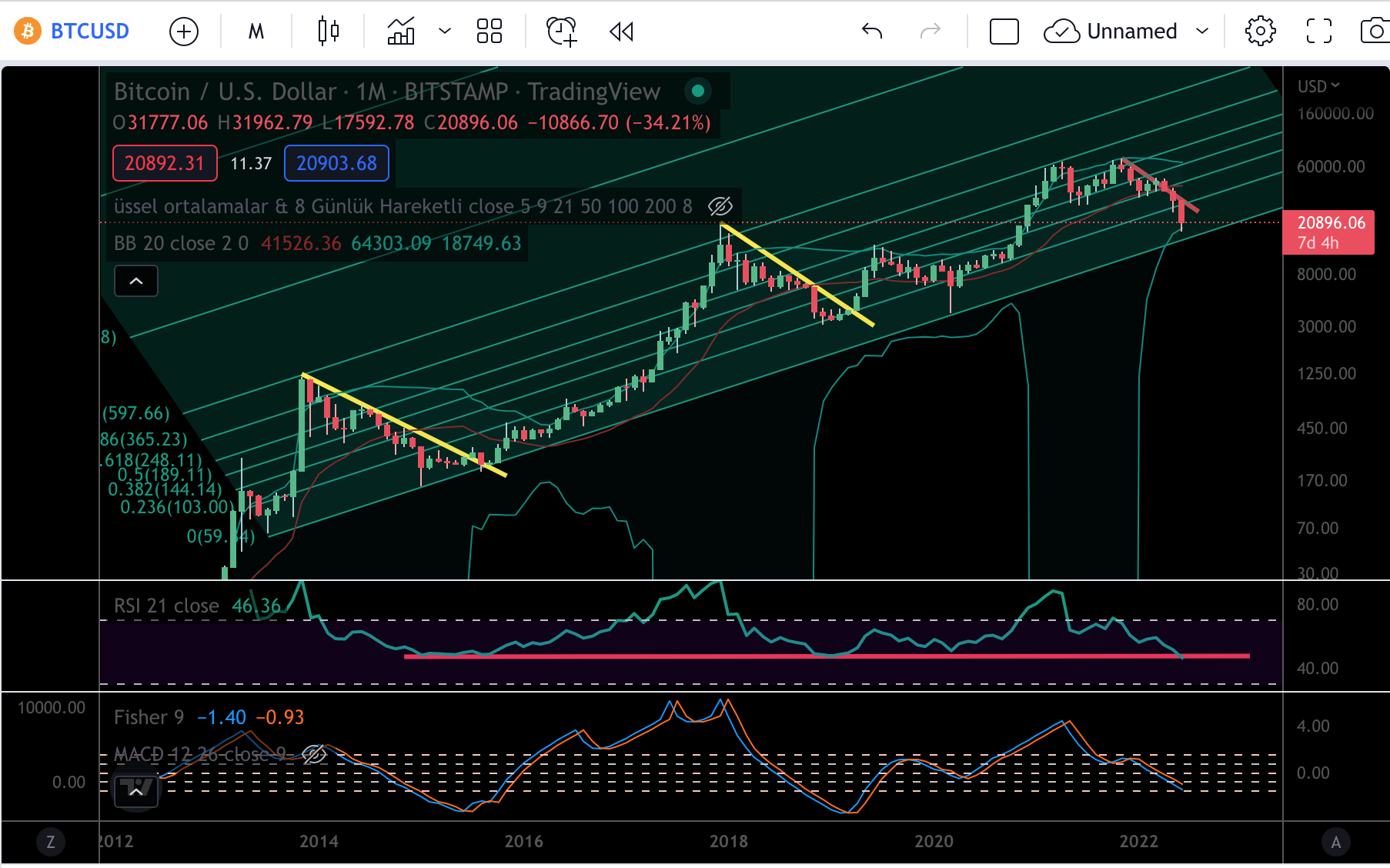This screenshot has height=868, width=1390.
Task: Toggle timezone Z button at bottom left
Action: tap(51, 842)
